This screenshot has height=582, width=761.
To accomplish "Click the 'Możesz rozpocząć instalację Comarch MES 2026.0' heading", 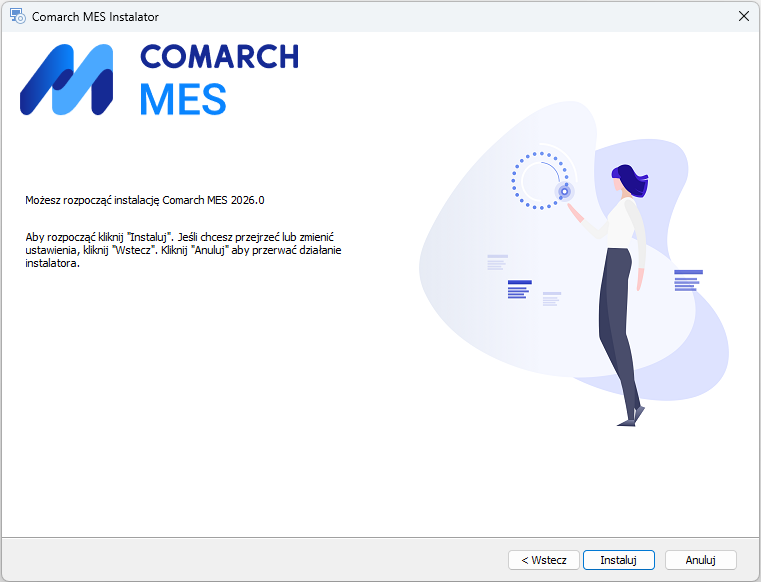I will [145, 200].
